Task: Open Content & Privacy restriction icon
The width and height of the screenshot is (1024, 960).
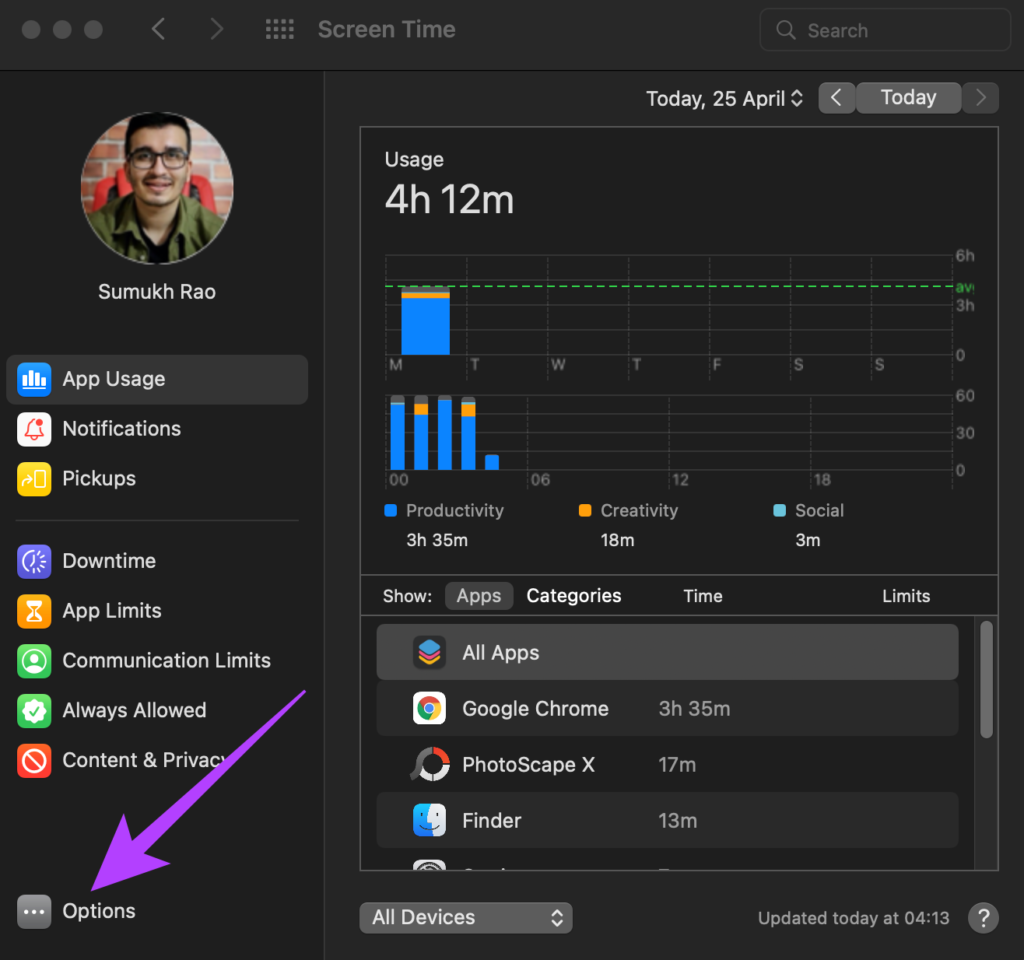Action: click(x=34, y=761)
